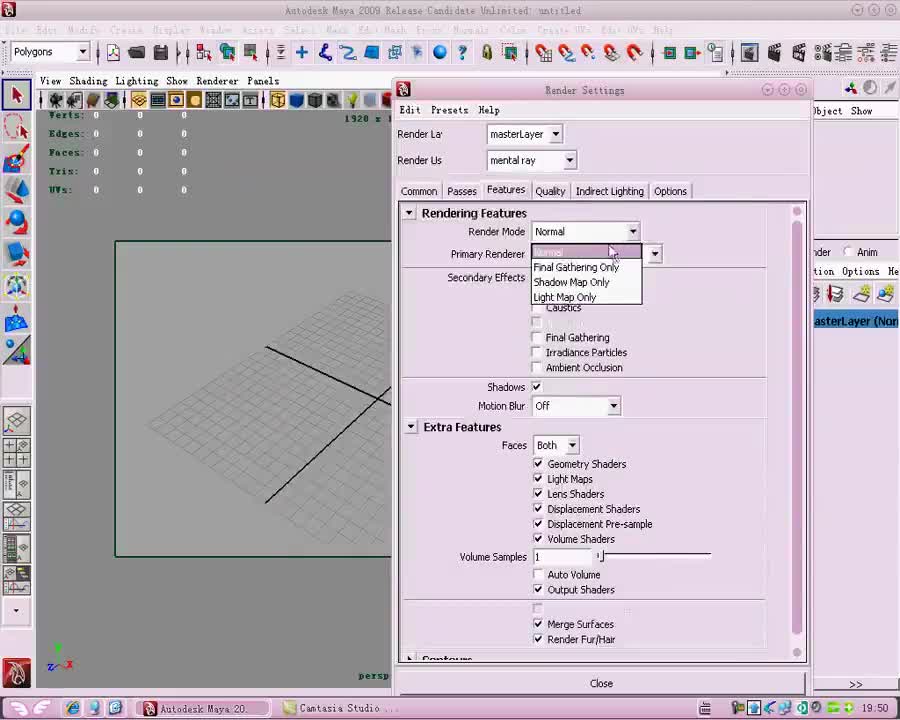Click the wireframe cube viewport icon
The width and height of the screenshot is (900, 720).
coord(278,100)
